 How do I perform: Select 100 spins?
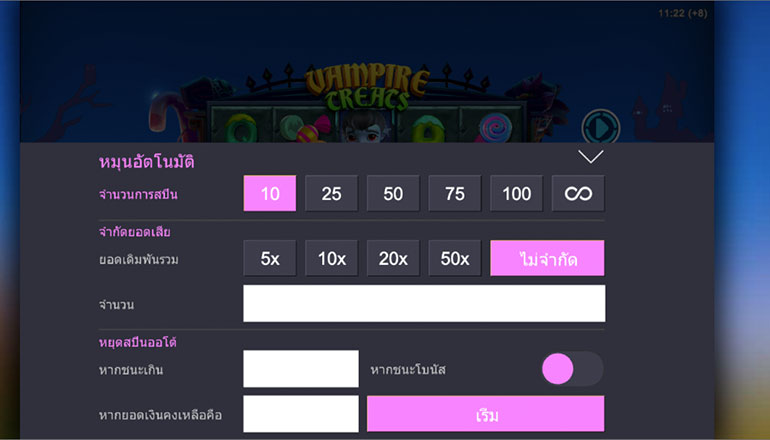[x=516, y=194]
